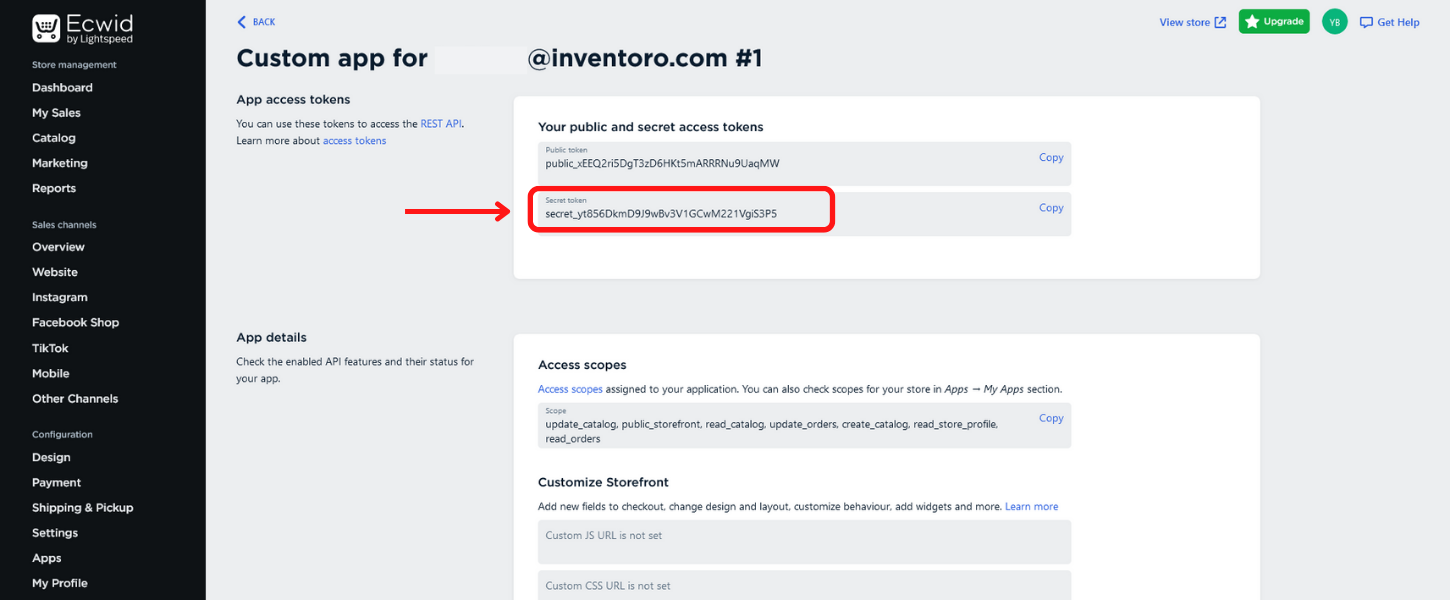The image size is (1450, 600).
Task: Open the access tokens link
Action: point(354,141)
